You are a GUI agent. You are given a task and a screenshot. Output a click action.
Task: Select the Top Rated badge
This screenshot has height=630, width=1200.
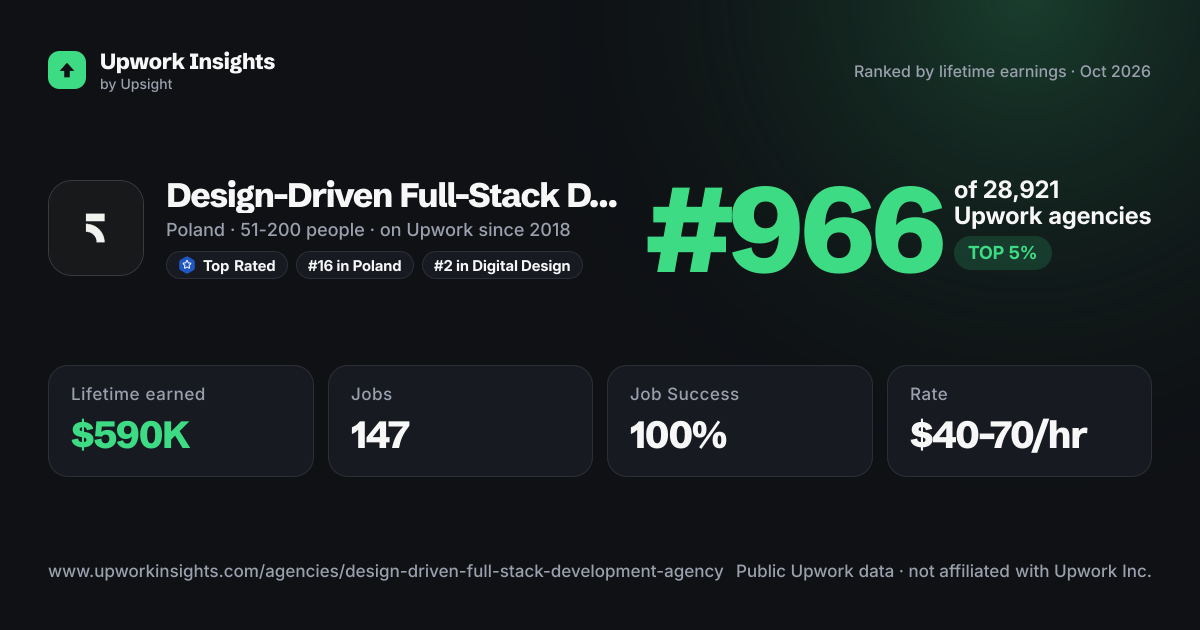(x=227, y=266)
